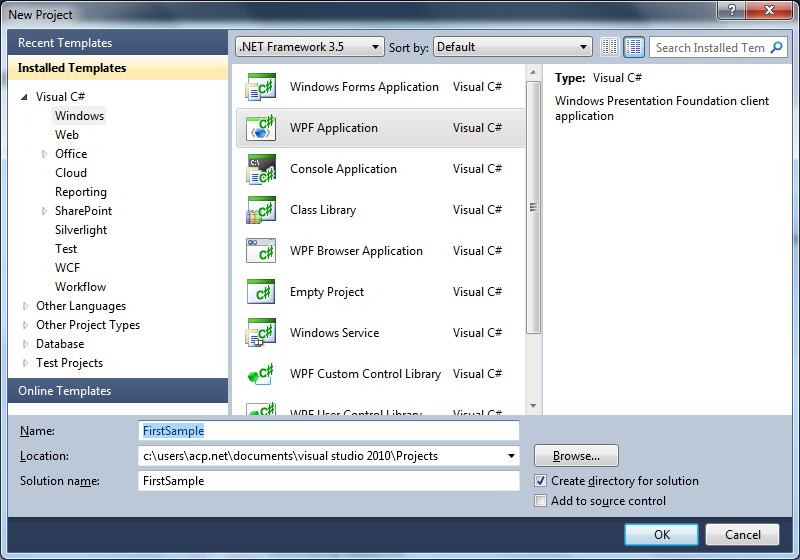Select the Silverlight category
The height and width of the screenshot is (560, 800).
coord(81,230)
